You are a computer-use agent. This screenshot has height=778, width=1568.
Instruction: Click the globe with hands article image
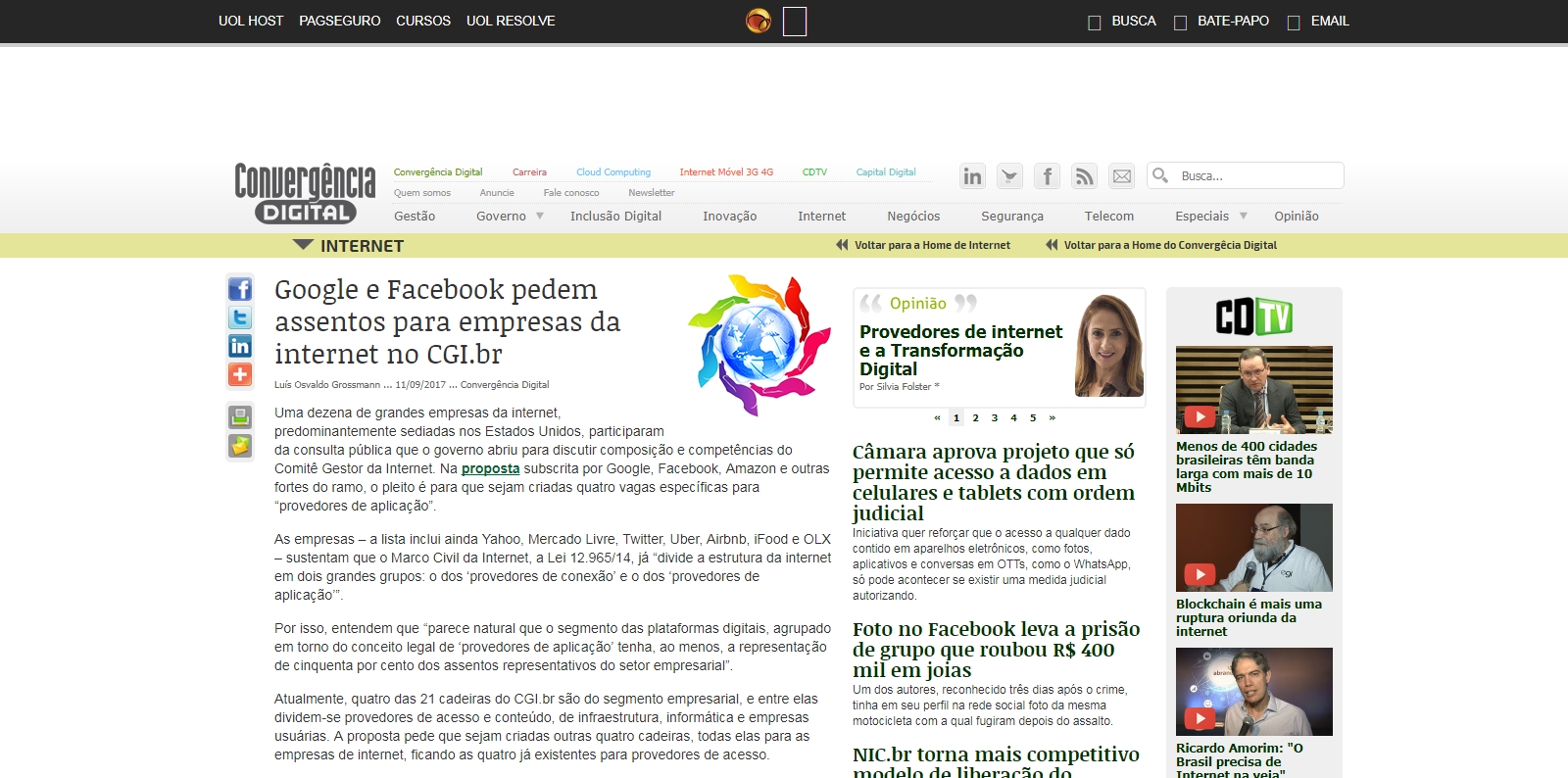coord(759,345)
